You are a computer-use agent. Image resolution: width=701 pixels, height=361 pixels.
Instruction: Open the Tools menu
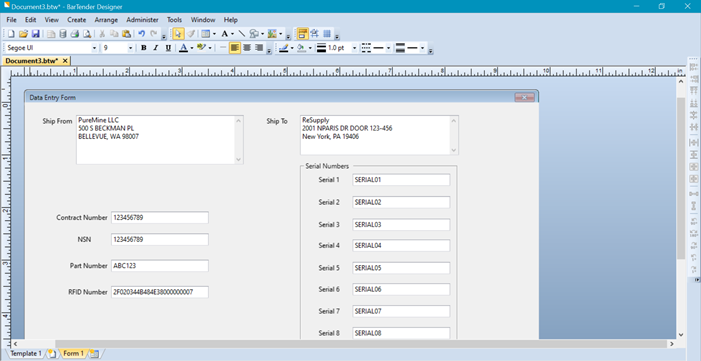174,20
